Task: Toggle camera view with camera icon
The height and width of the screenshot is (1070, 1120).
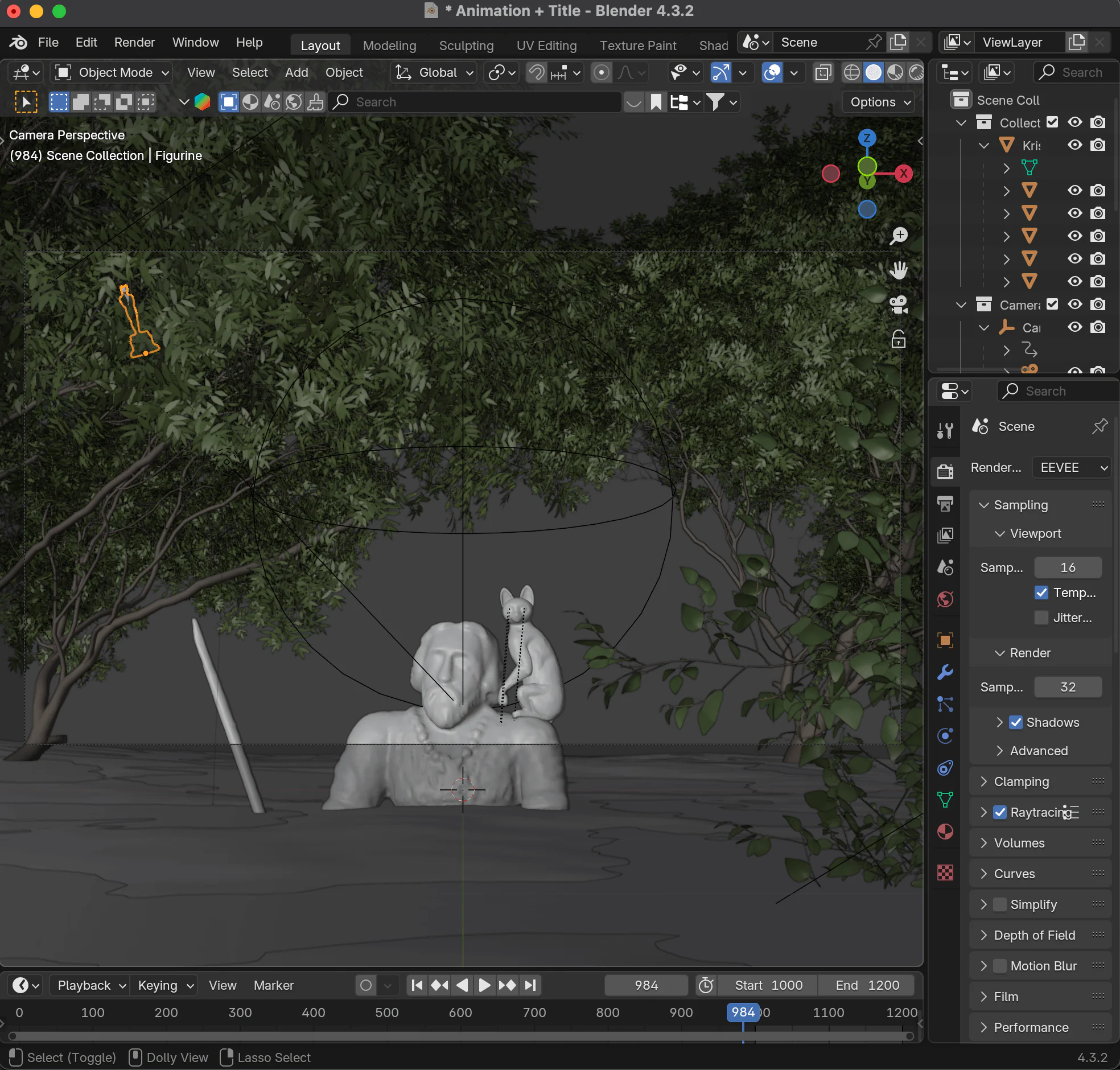Action: click(x=899, y=305)
